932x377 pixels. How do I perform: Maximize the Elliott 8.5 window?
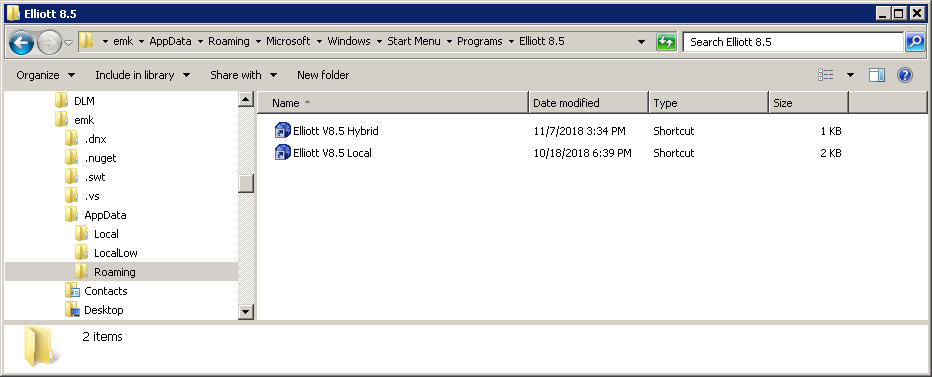pyautogui.click(x=899, y=13)
